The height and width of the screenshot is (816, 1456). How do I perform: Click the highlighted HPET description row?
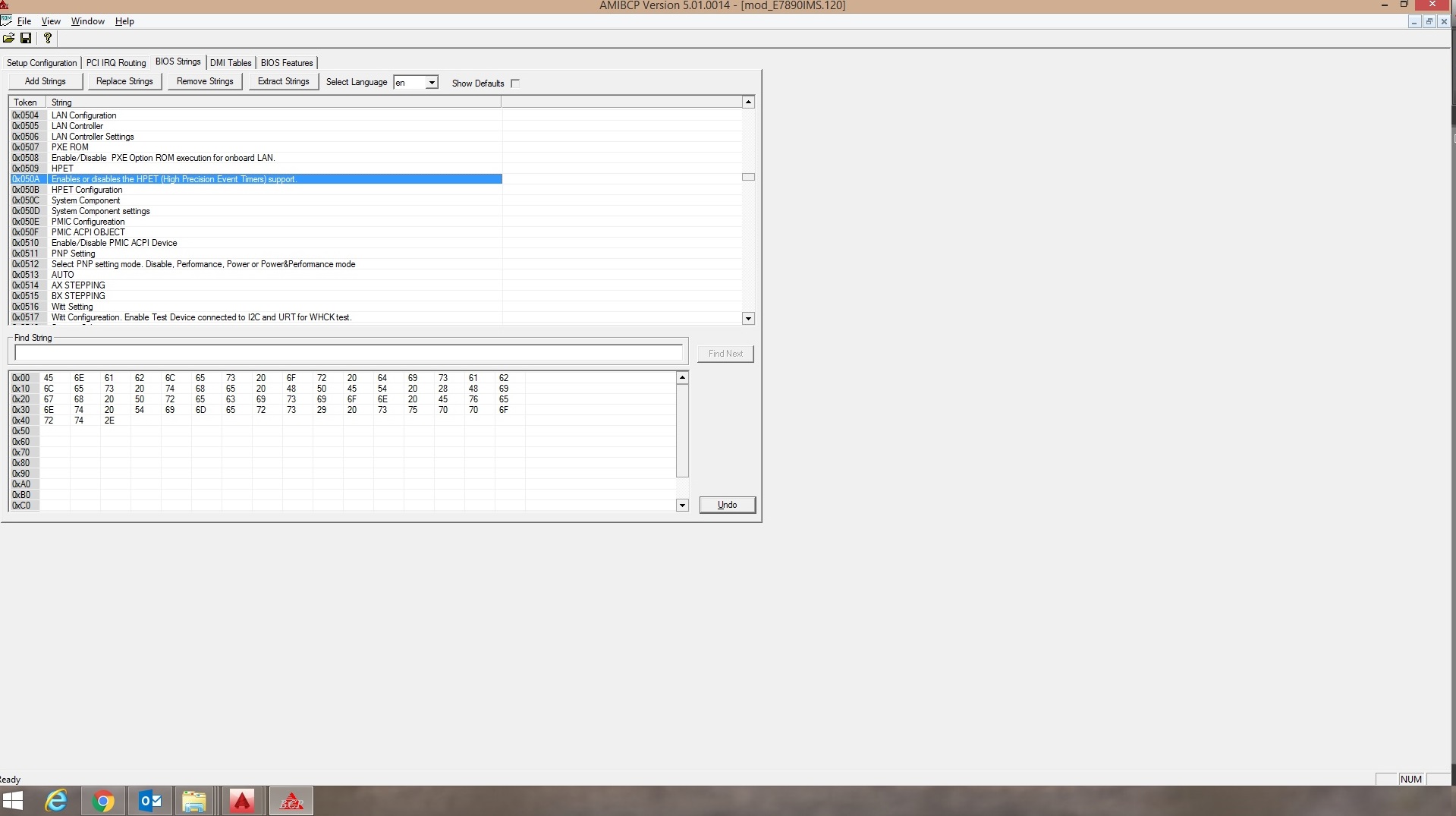click(x=256, y=179)
